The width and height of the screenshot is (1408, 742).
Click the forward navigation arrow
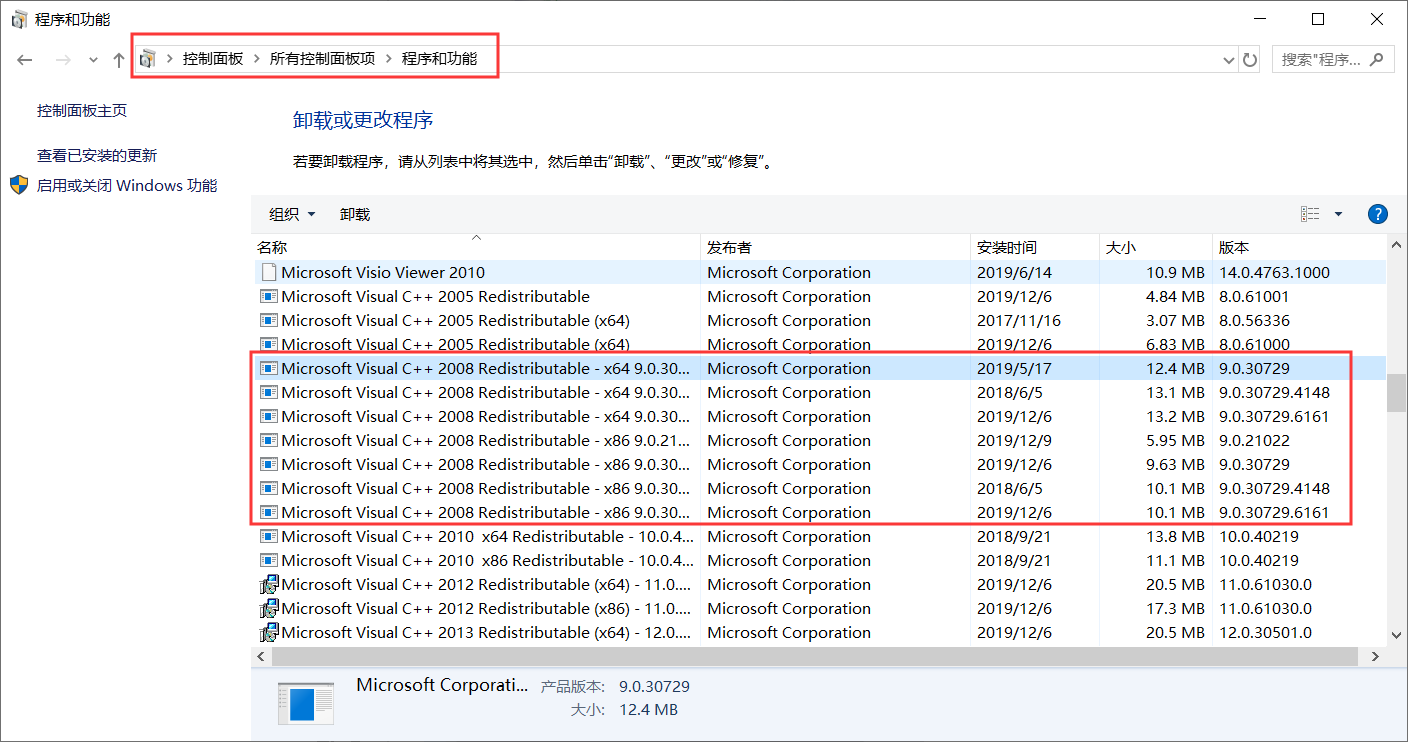pyautogui.click(x=63, y=60)
